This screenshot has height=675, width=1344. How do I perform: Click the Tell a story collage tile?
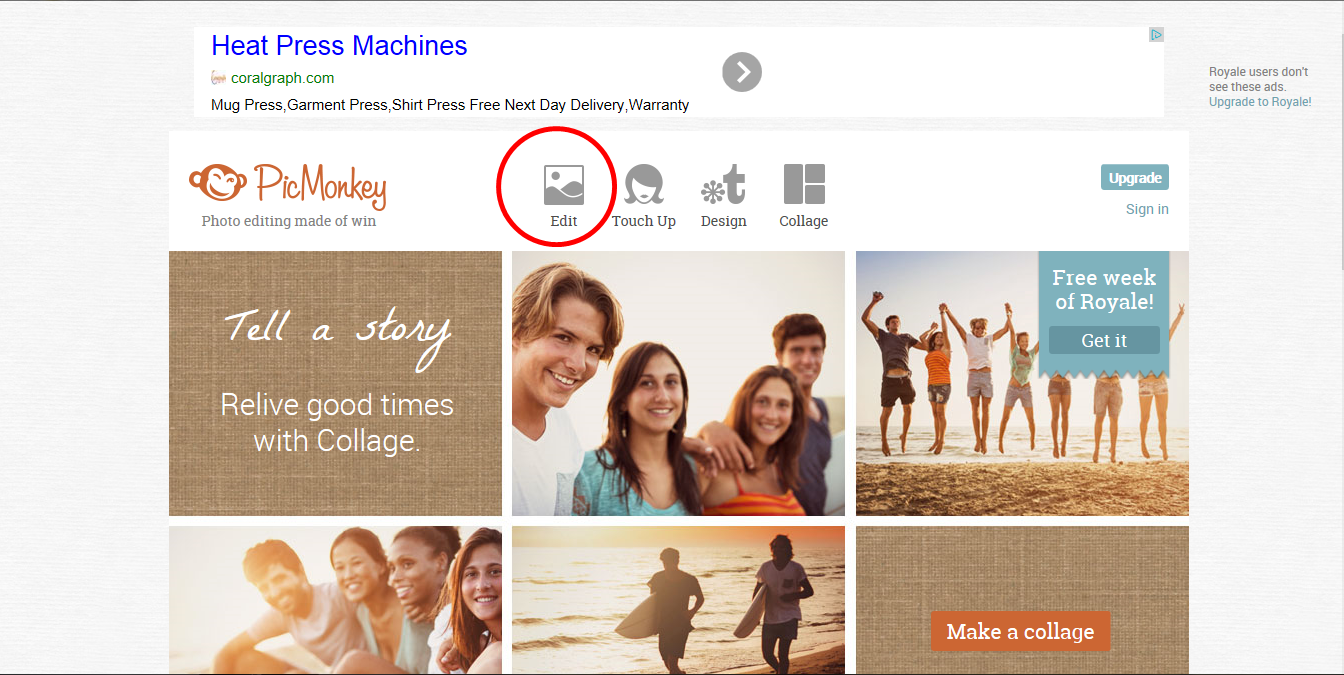[x=335, y=383]
